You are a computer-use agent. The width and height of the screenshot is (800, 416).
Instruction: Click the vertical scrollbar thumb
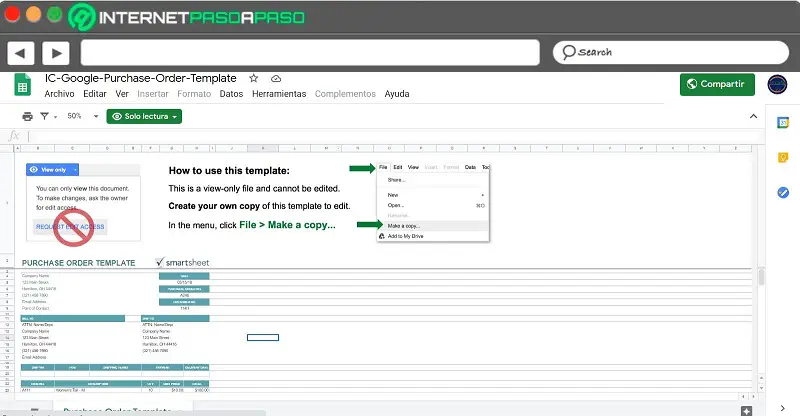761,277
